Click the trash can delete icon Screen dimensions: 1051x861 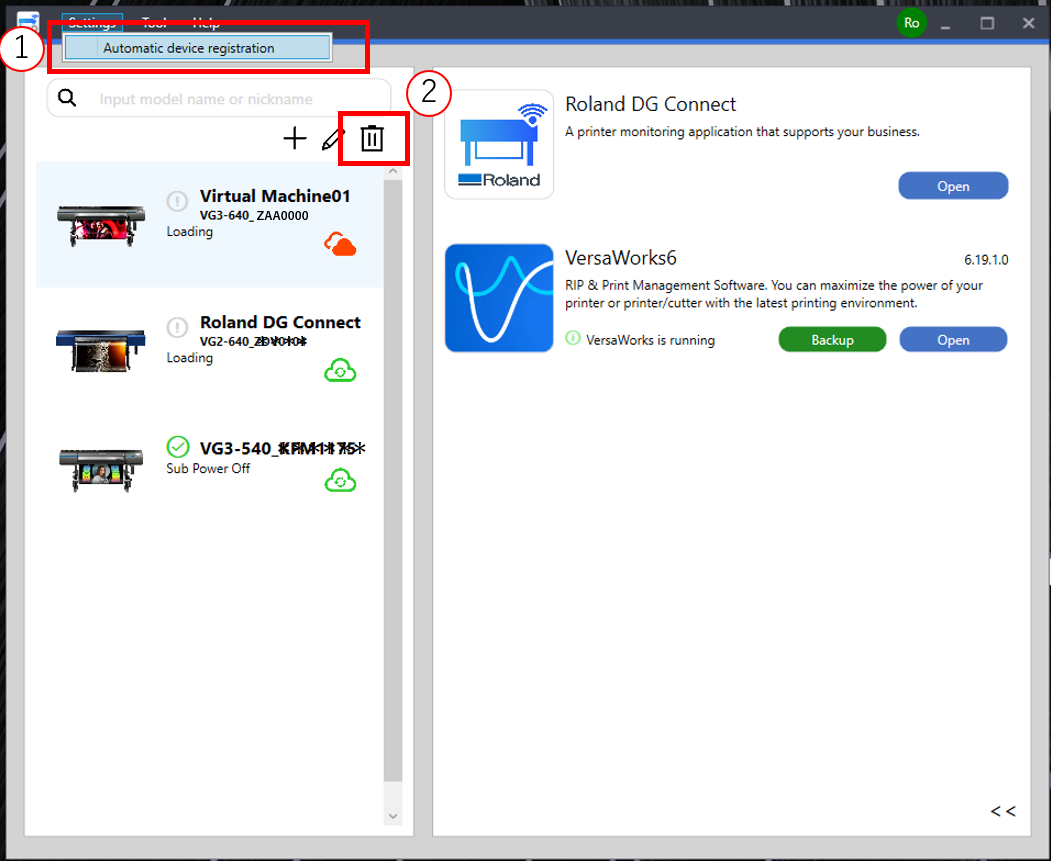[372, 139]
